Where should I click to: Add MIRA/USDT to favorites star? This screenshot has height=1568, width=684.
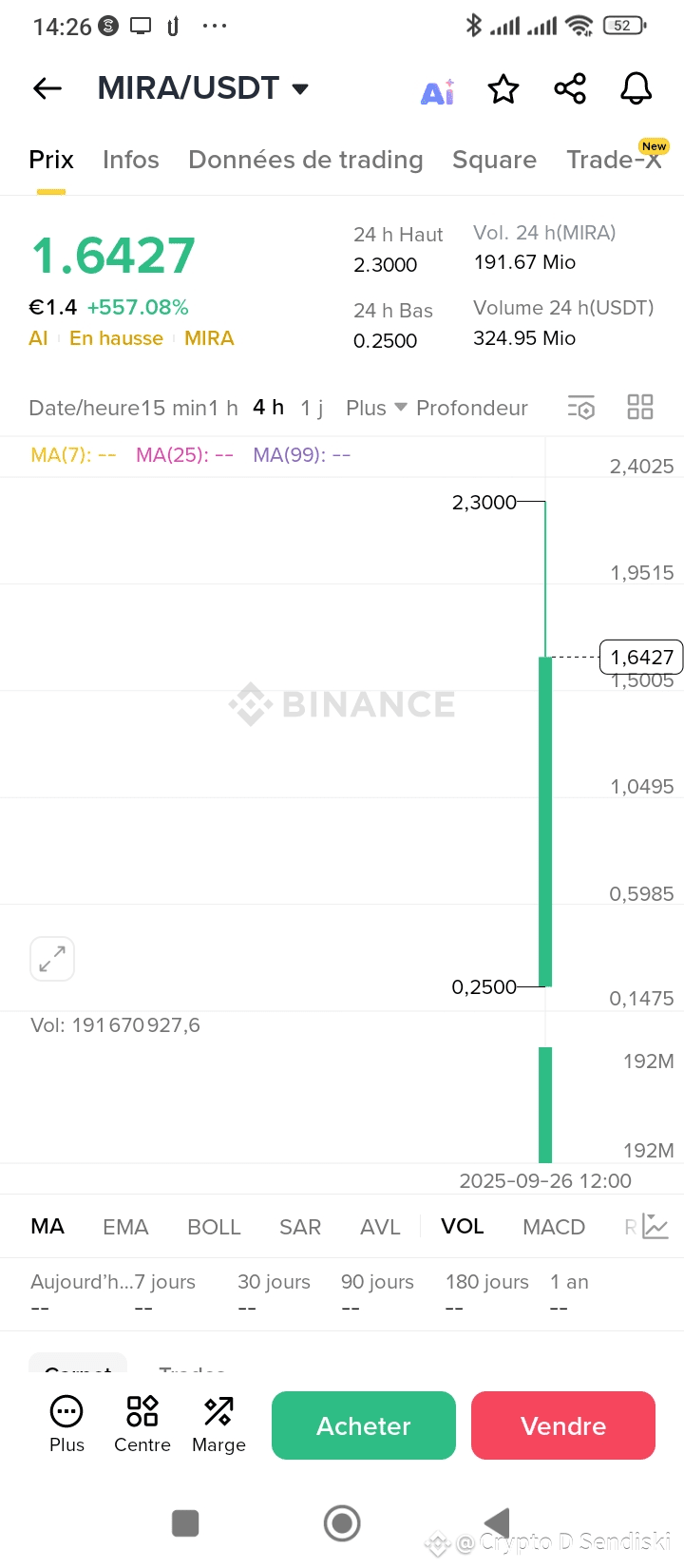503,89
